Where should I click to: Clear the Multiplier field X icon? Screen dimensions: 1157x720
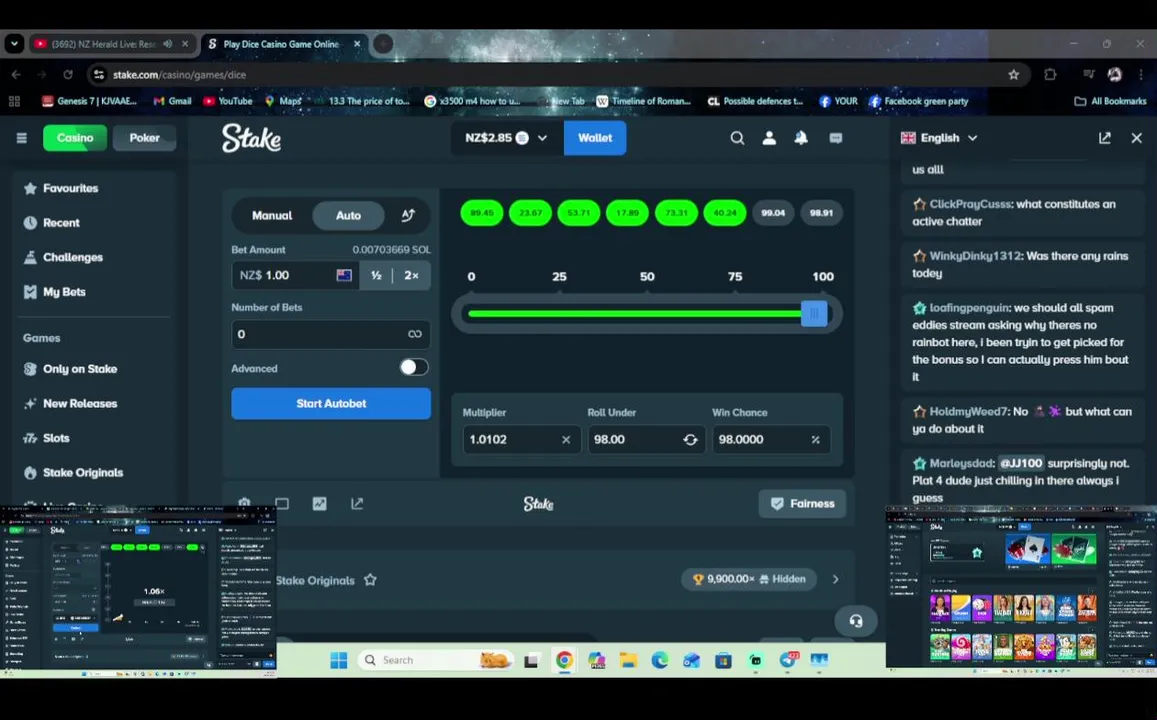tap(566, 440)
